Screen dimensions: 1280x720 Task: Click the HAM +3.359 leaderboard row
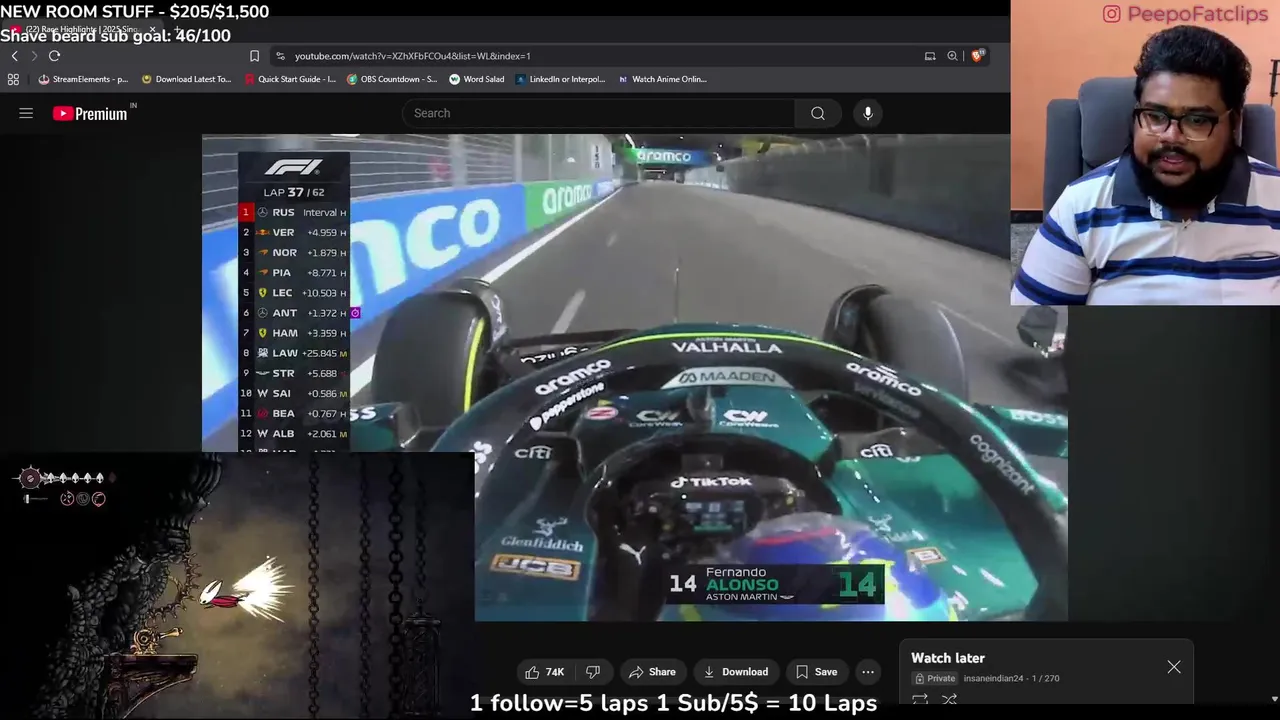pos(294,333)
